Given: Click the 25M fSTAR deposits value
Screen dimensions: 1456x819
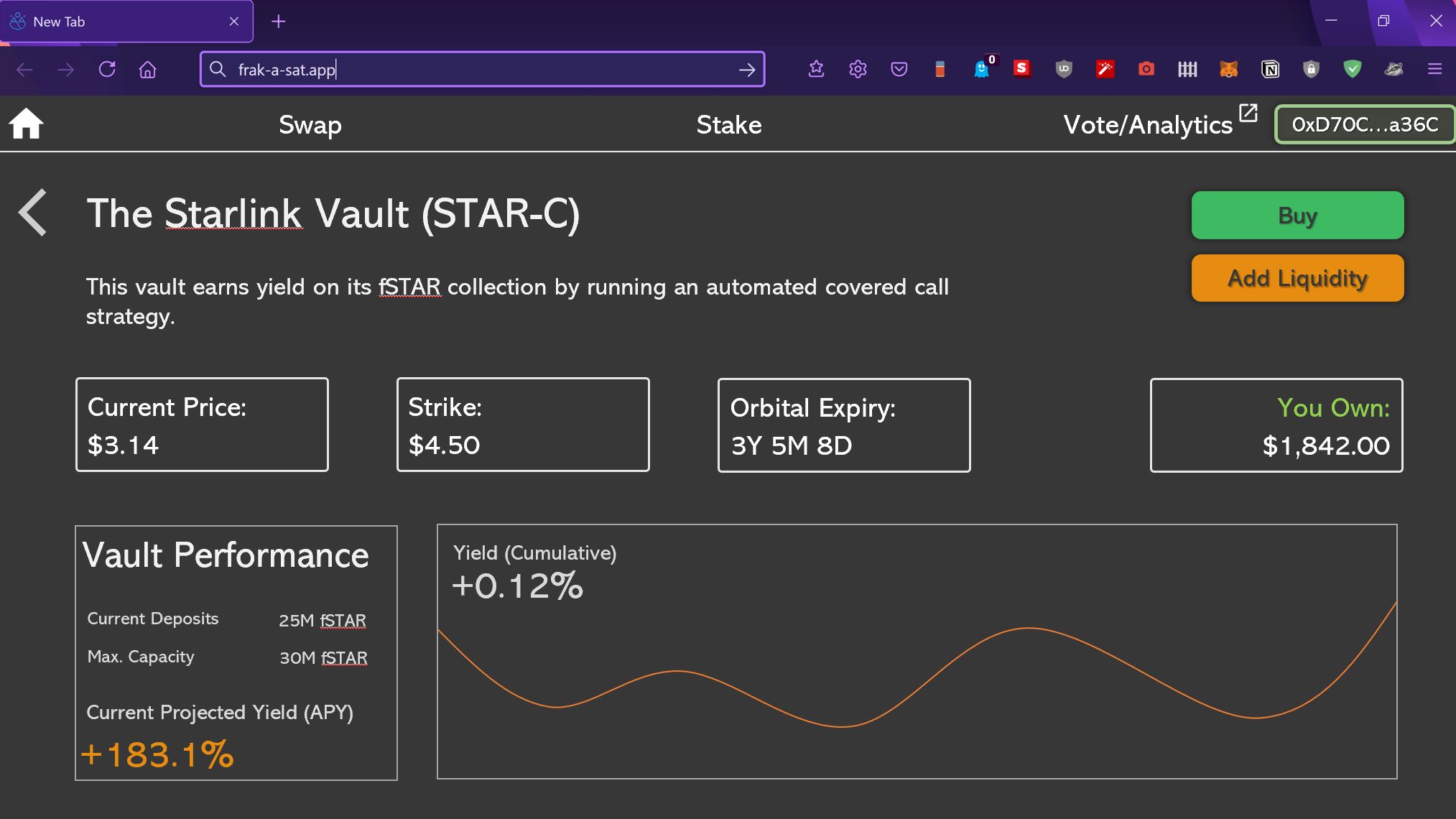Looking at the screenshot, I should pyautogui.click(x=323, y=620).
